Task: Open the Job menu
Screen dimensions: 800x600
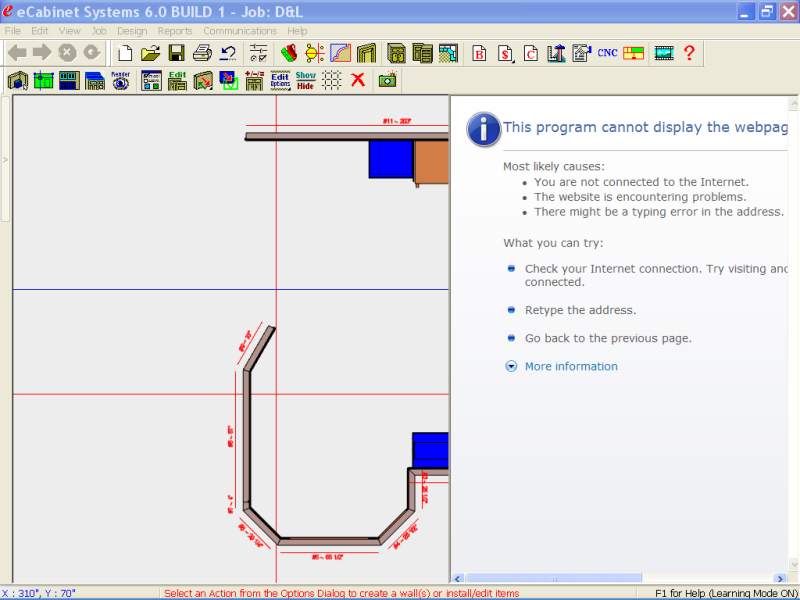Action: 99,31
